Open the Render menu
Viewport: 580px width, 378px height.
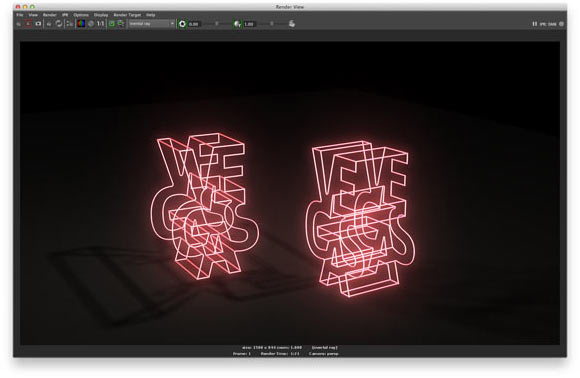50,15
